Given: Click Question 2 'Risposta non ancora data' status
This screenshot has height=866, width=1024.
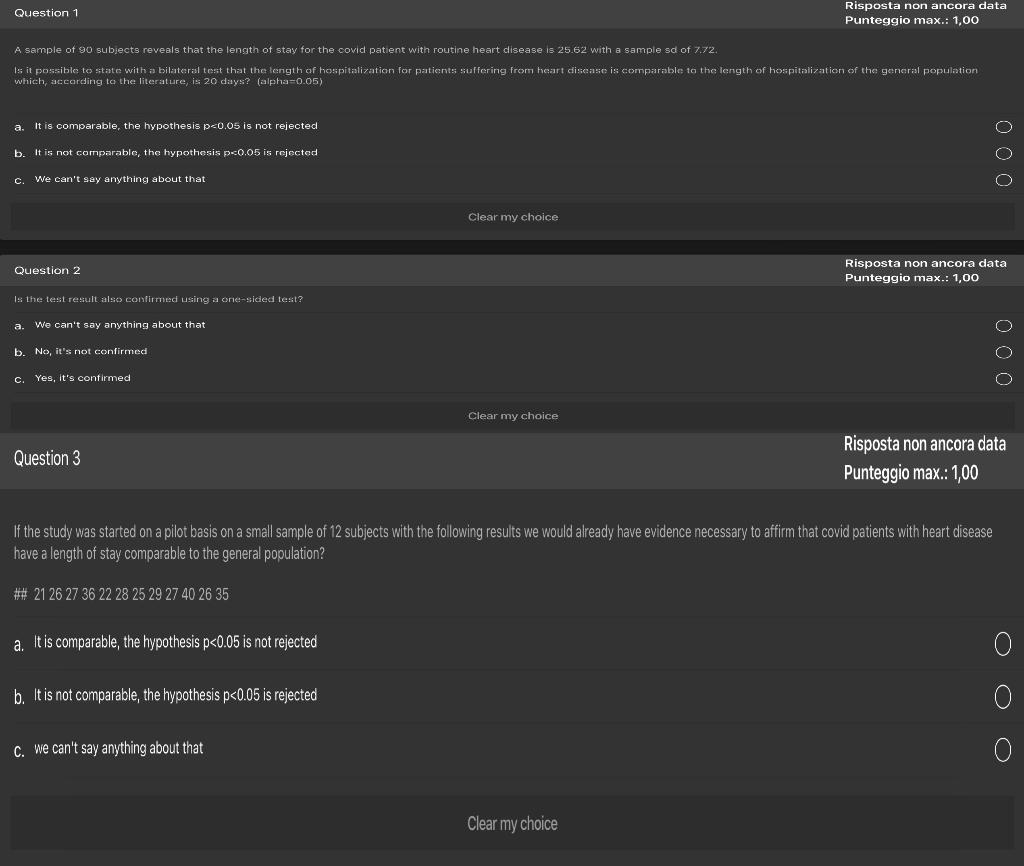Looking at the screenshot, I should [x=926, y=263].
